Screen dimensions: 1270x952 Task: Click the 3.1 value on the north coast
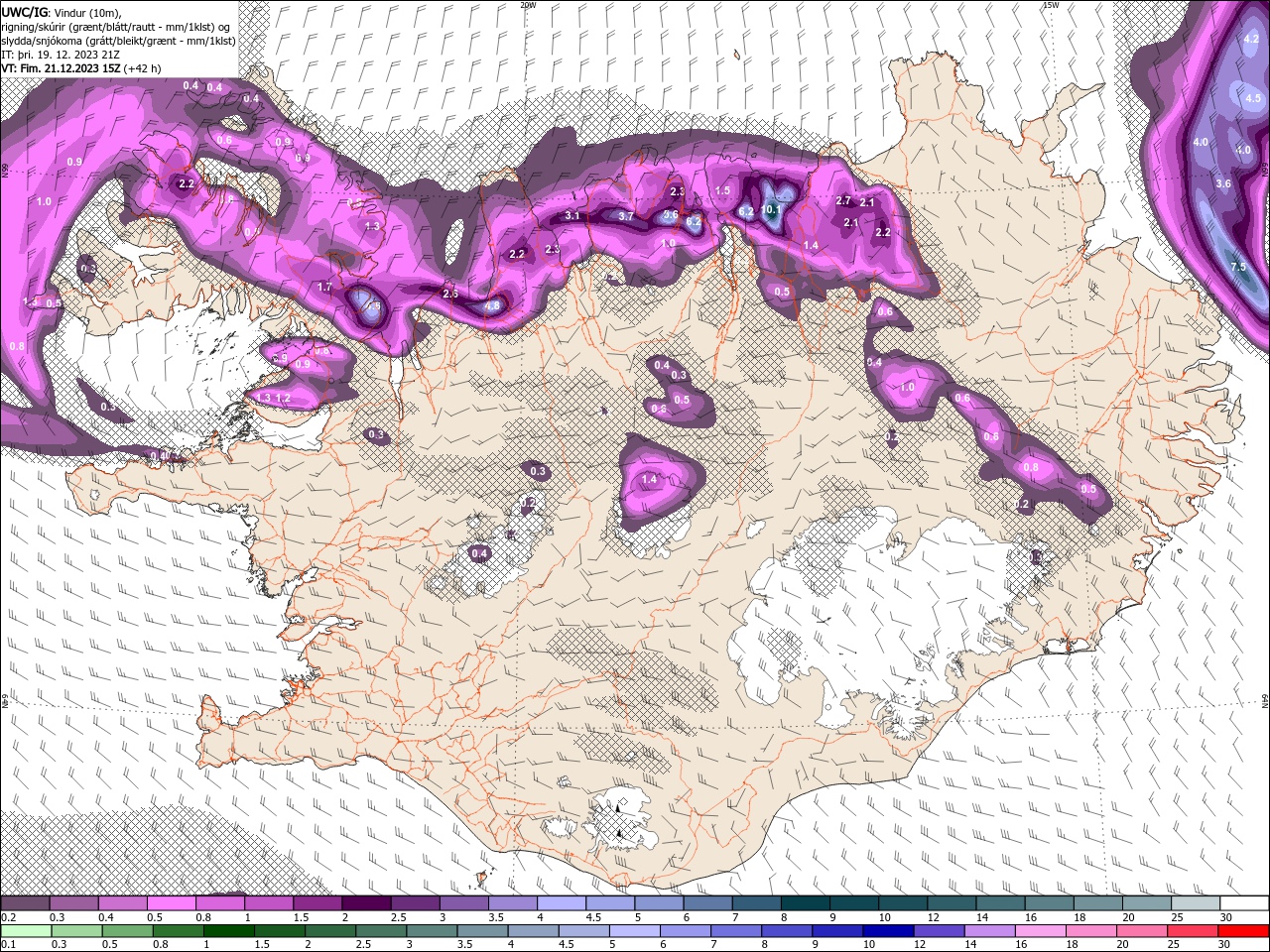pyautogui.click(x=572, y=216)
